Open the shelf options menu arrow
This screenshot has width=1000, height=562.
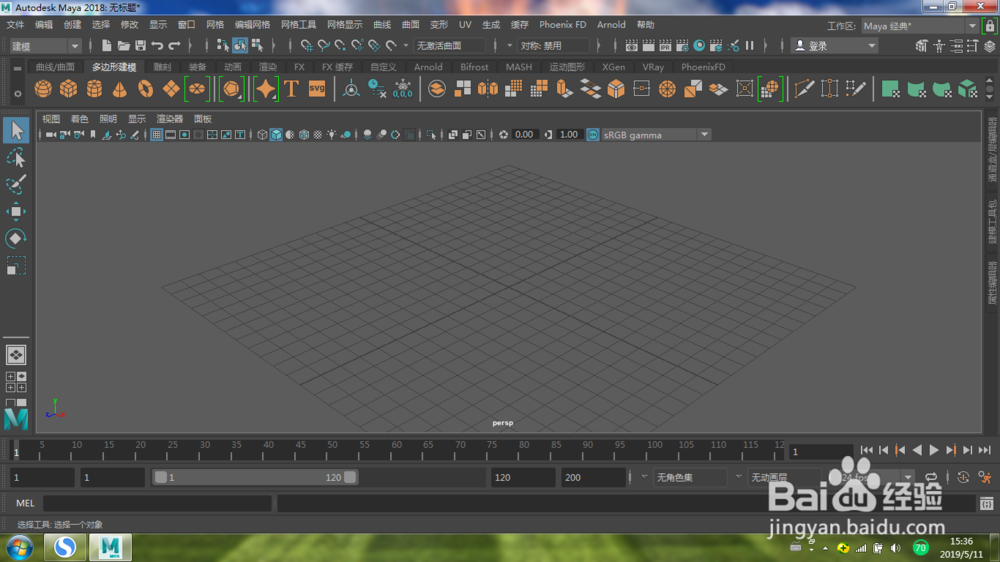click(x=18, y=93)
